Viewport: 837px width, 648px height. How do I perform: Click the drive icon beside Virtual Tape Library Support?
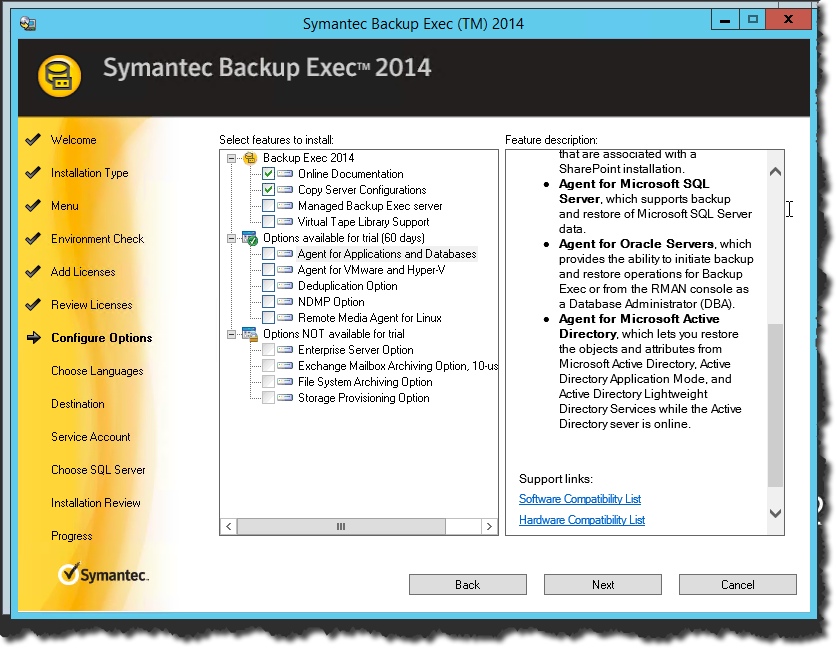click(x=285, y=222)
